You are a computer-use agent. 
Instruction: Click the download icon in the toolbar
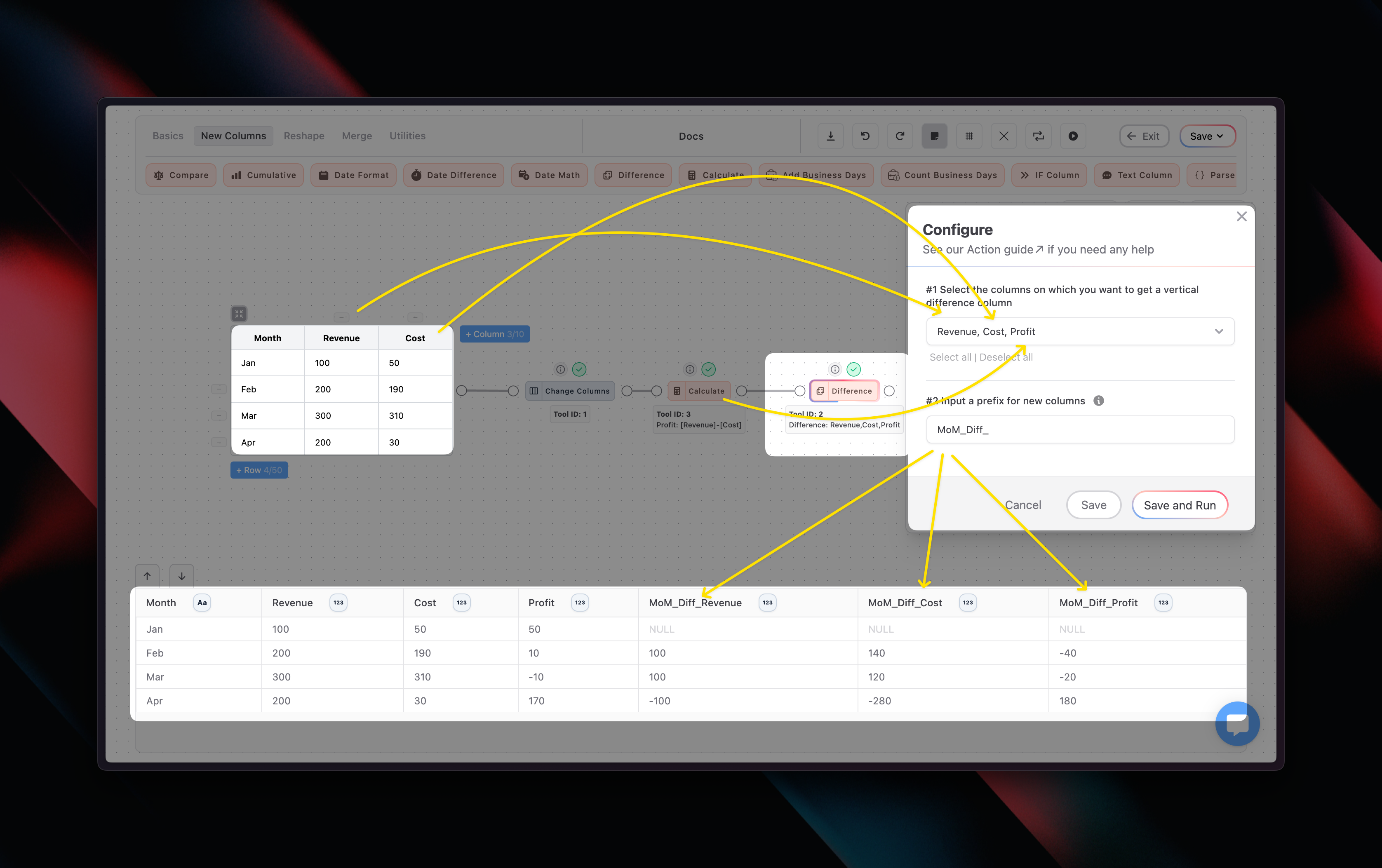(x=830, y=136)
